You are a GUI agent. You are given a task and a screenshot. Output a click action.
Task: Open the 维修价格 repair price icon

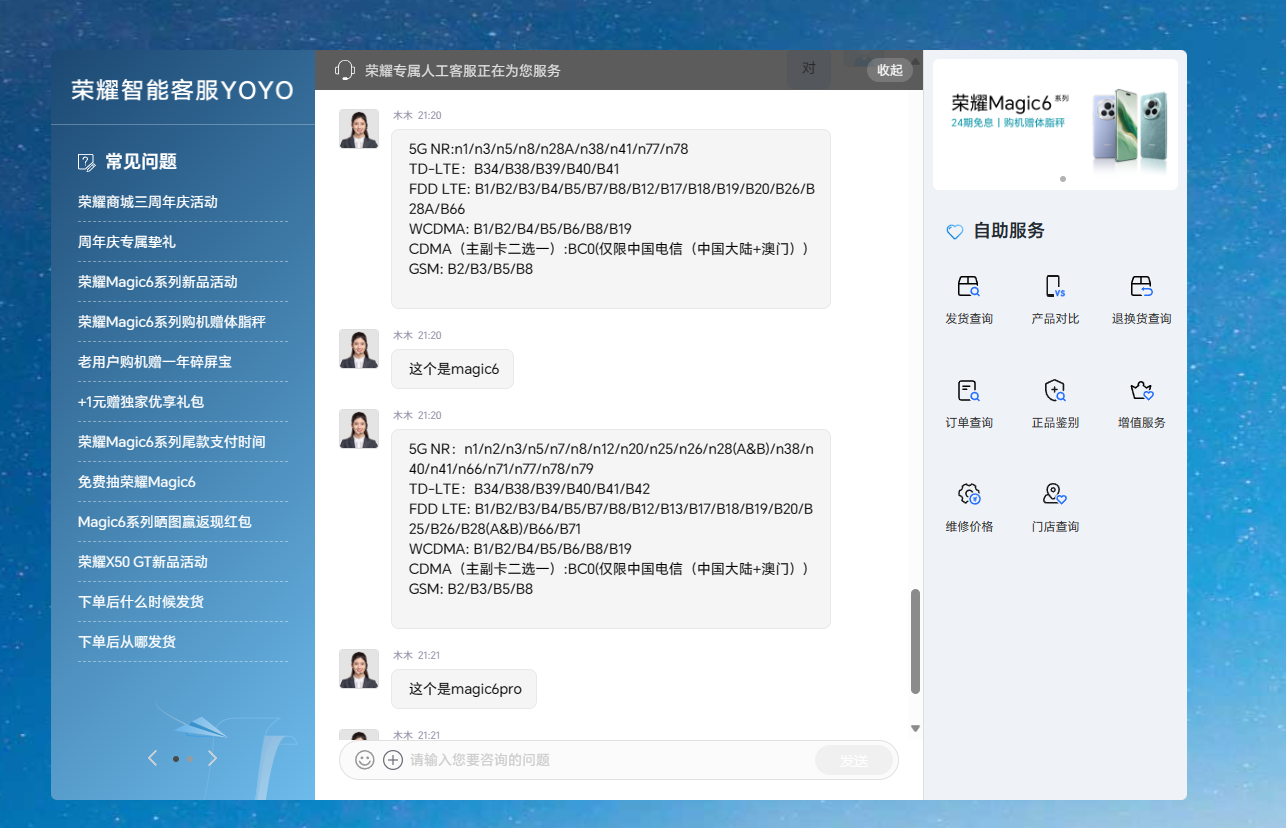tap(969, 494)
